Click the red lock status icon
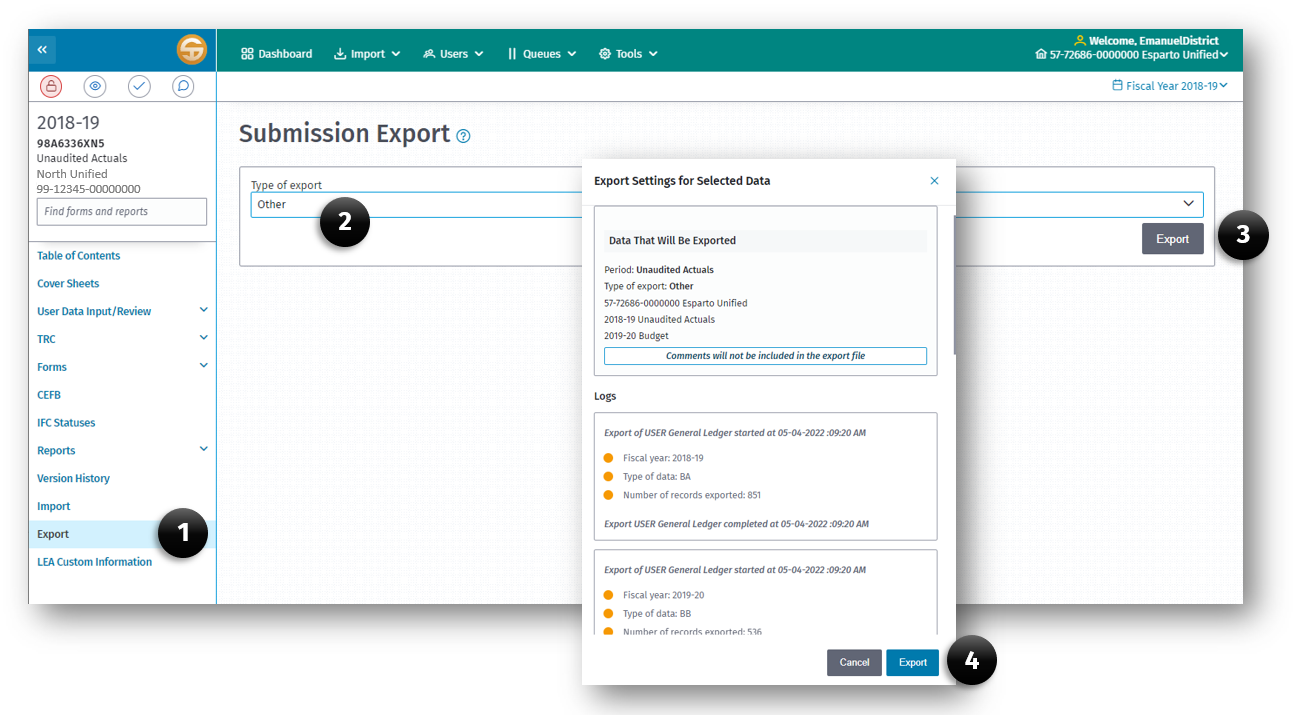 click(x=51, y=86)
